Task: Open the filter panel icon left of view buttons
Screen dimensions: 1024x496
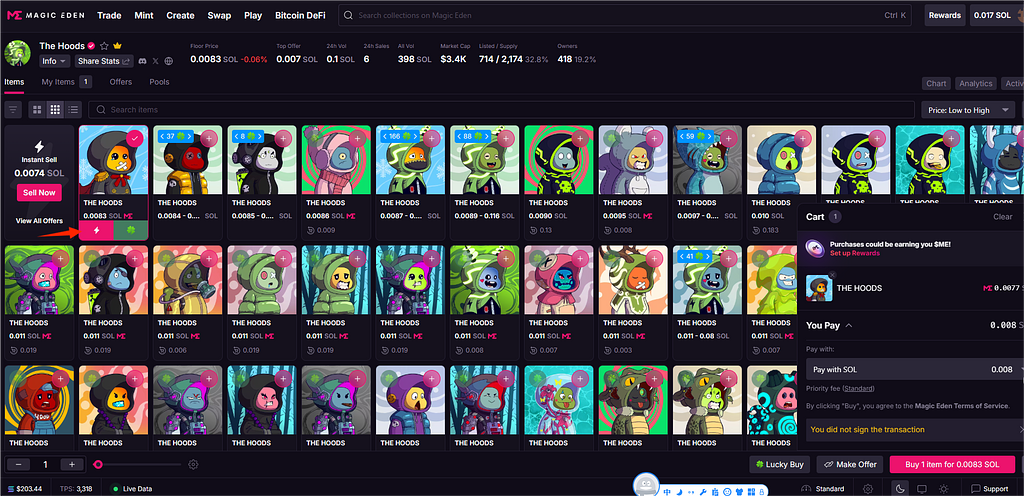Action: tap(13, 109)
